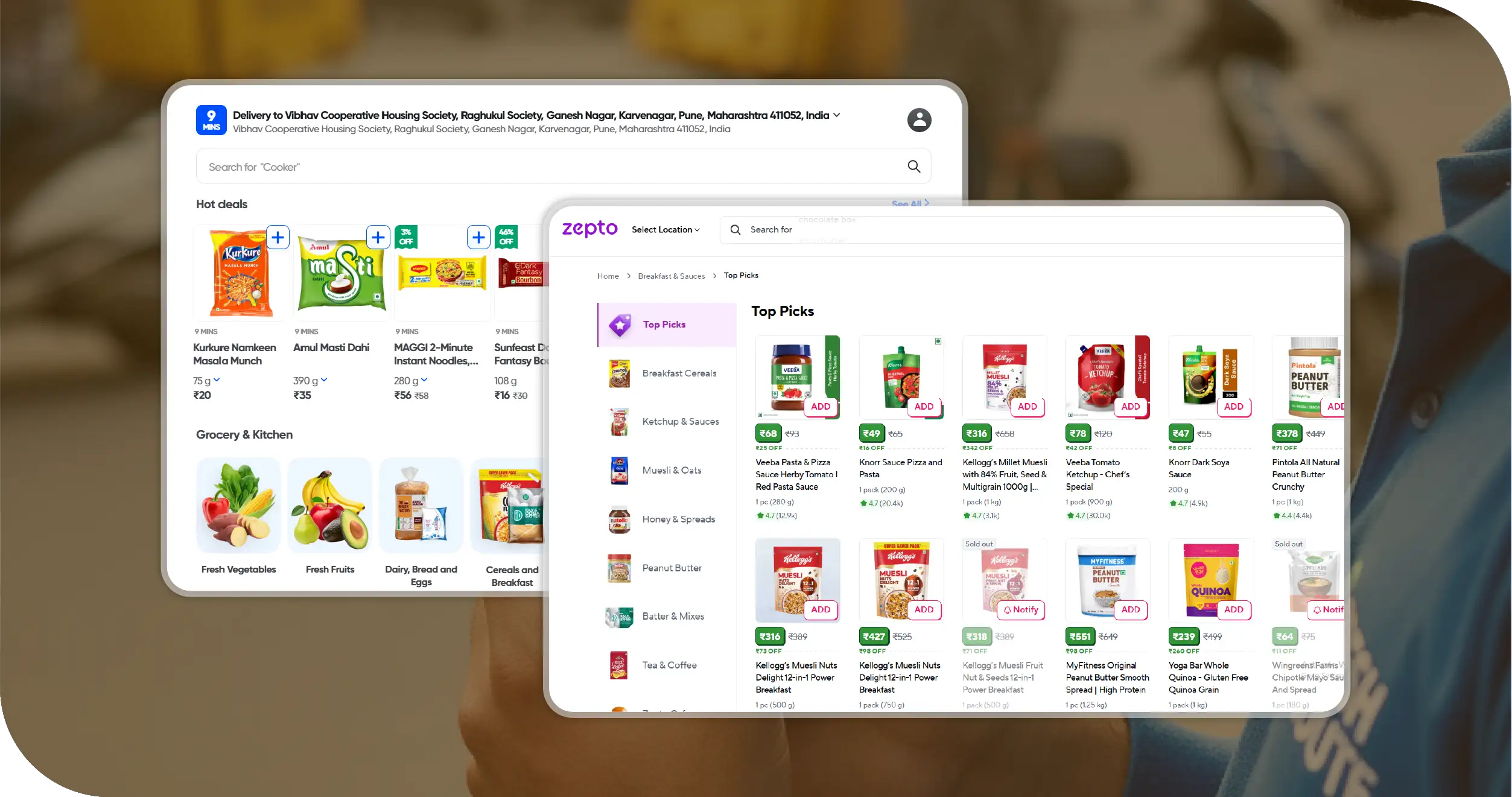Open the user profile avatar icon
The width and height of the screenshot is (1512, 797).
coord(919,120)
